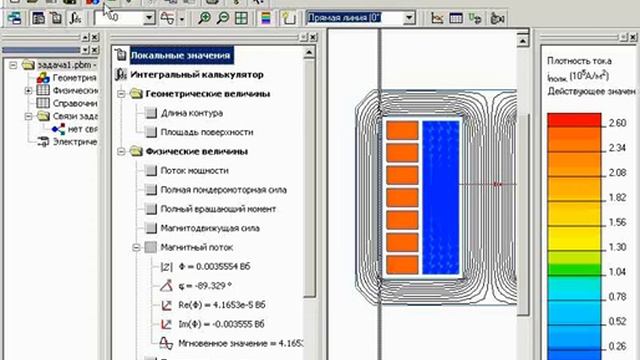Select the Полный вращающий момент item
Viewport: 640px width, 360px height.
[x=218, y=209]
